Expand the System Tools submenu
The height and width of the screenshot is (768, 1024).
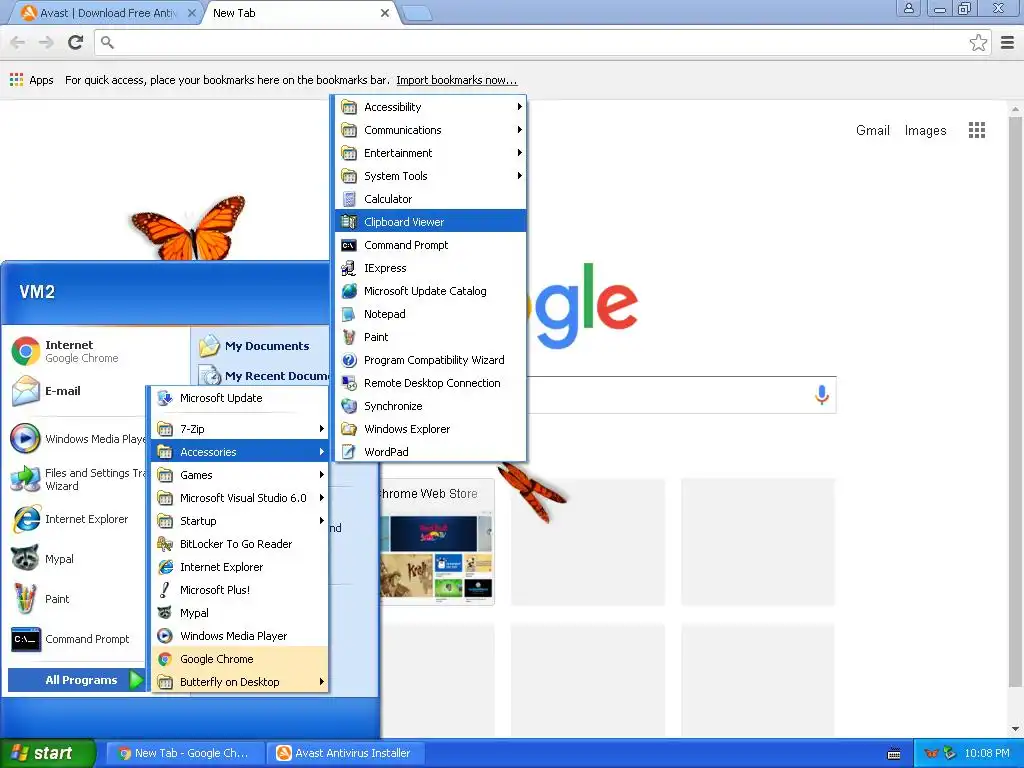[x=430, y=176]
